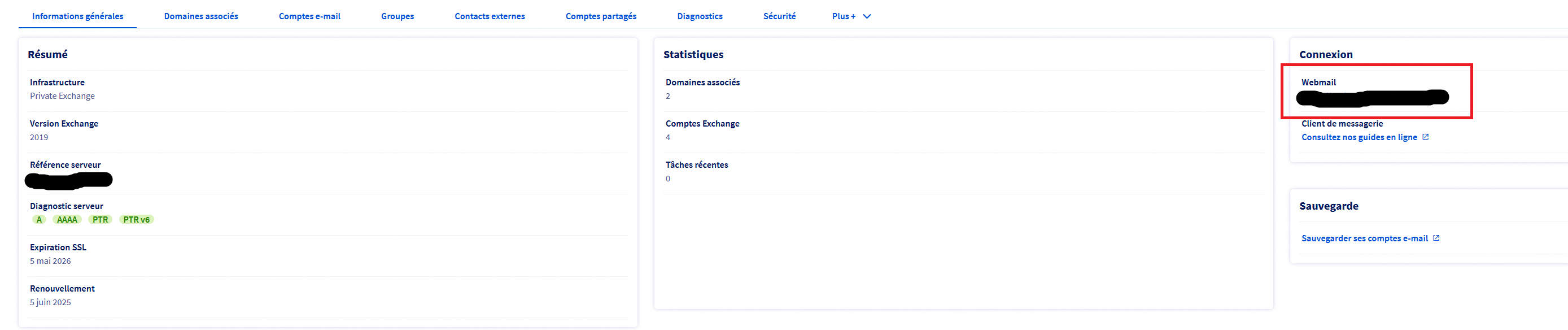Open the "Comptes e-mail" tab
The height and width of the screenshot is (330, 1568).
pos(309,16)
